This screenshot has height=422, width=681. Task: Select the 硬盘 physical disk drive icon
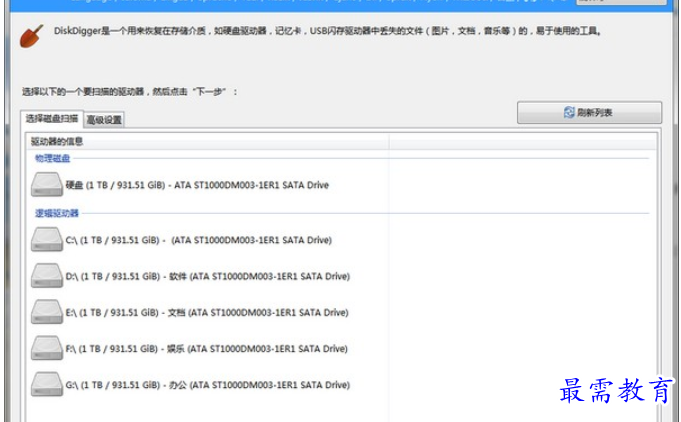47,185
